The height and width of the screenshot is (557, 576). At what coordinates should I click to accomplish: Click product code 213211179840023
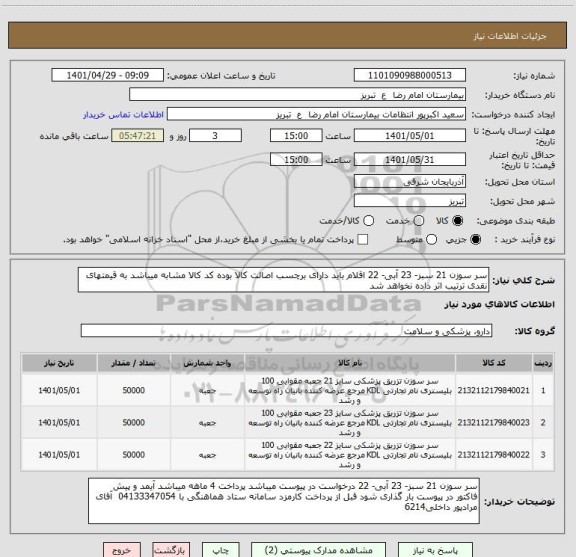493,423
